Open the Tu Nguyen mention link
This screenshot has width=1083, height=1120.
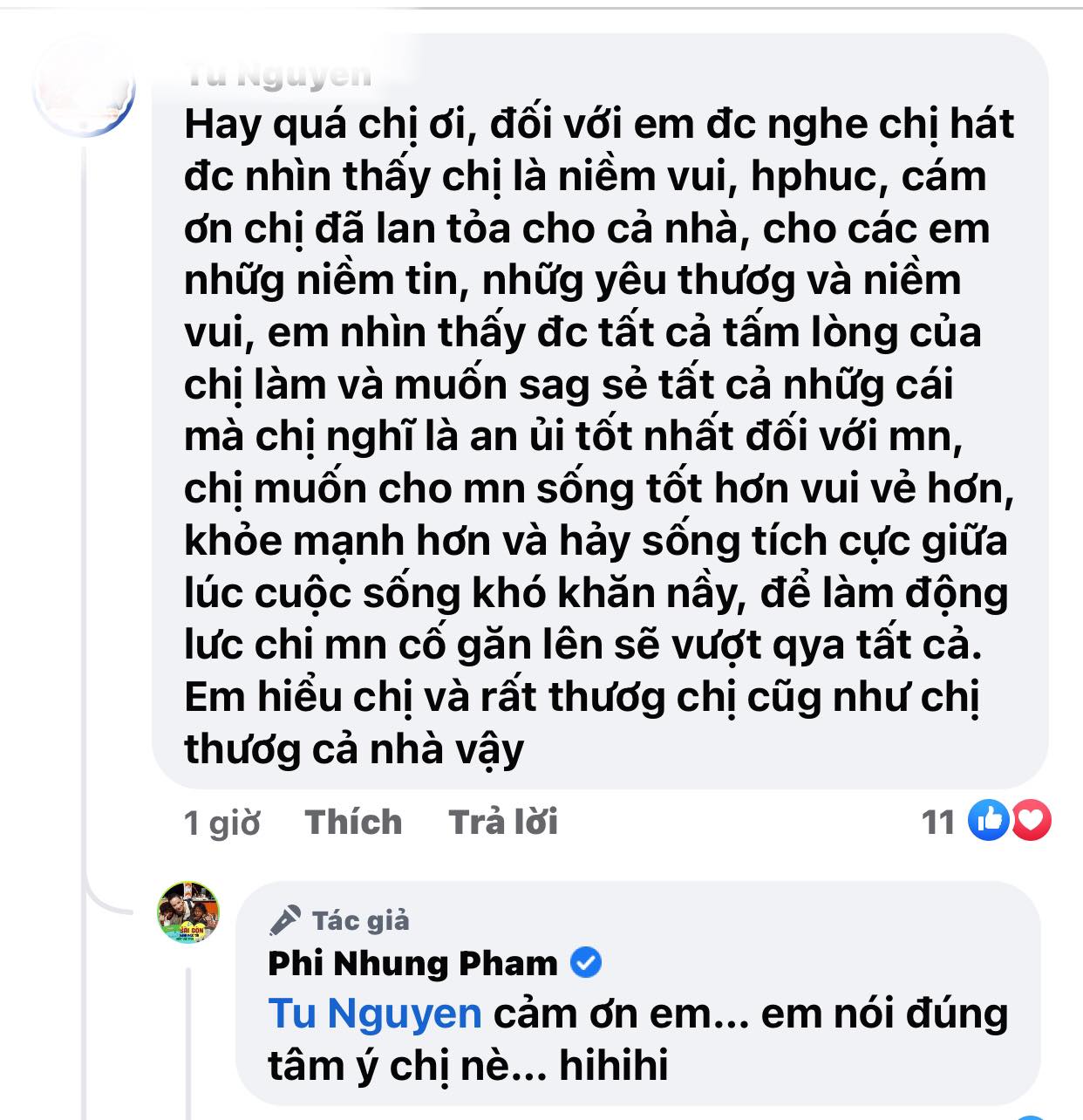tap(373, 1014)
